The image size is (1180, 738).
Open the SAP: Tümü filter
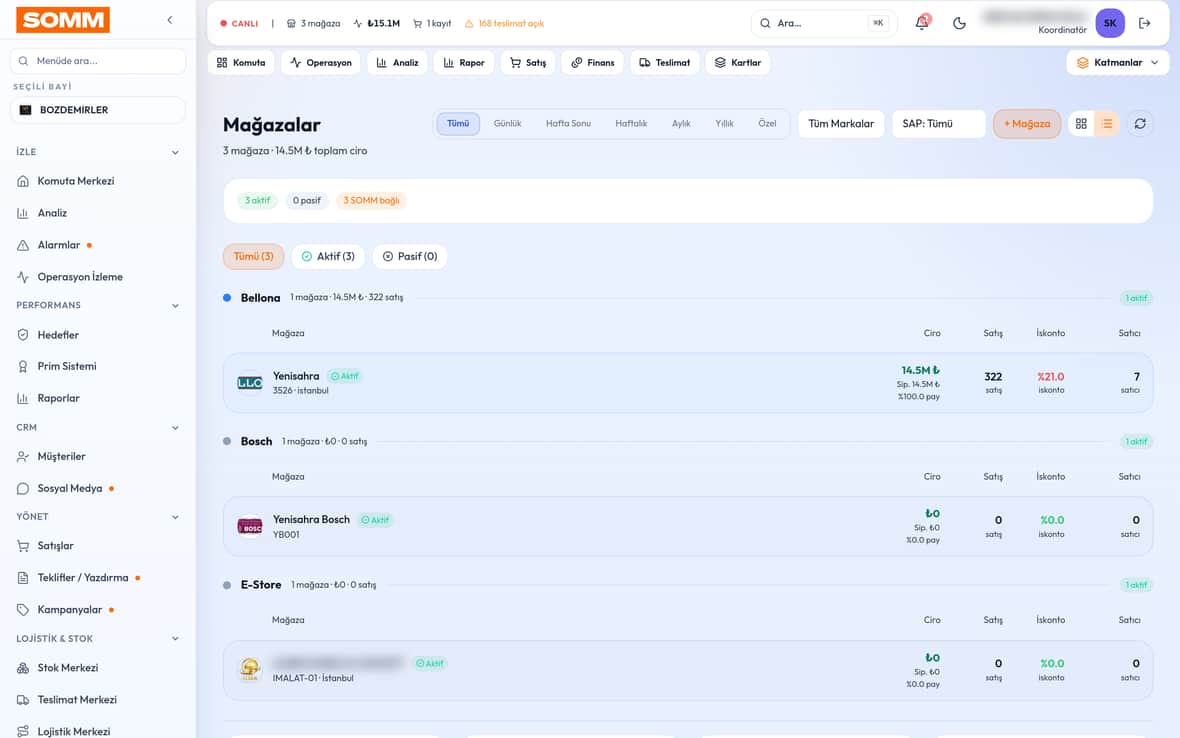pos(938,123)
